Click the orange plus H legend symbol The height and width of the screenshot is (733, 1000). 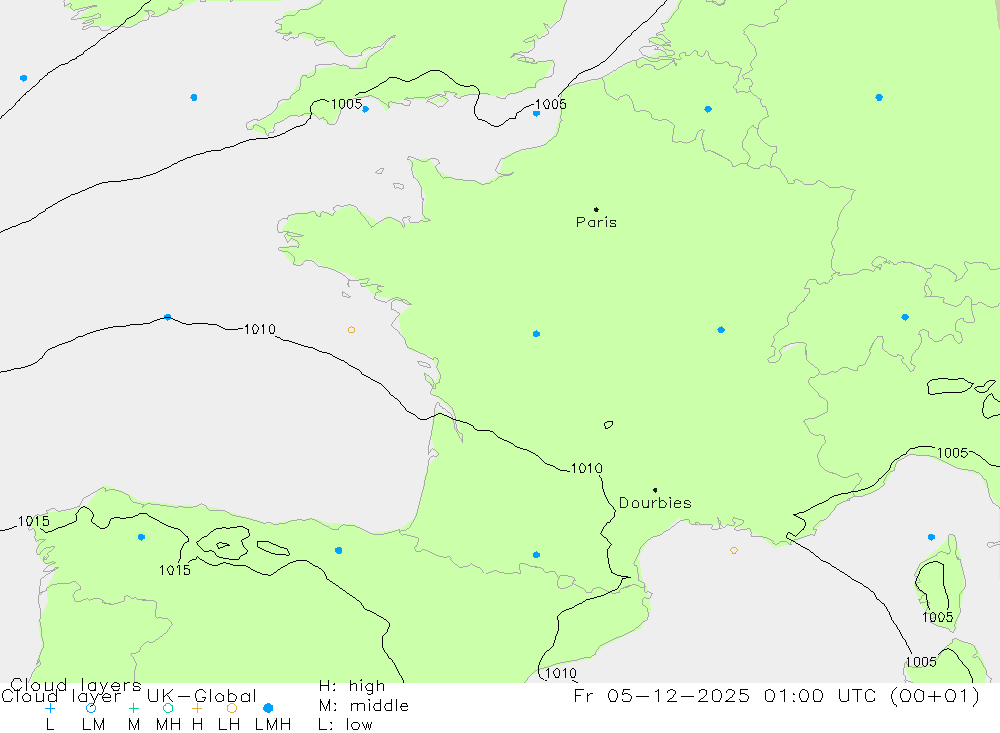pyautogui.click(x=197, y=708)
